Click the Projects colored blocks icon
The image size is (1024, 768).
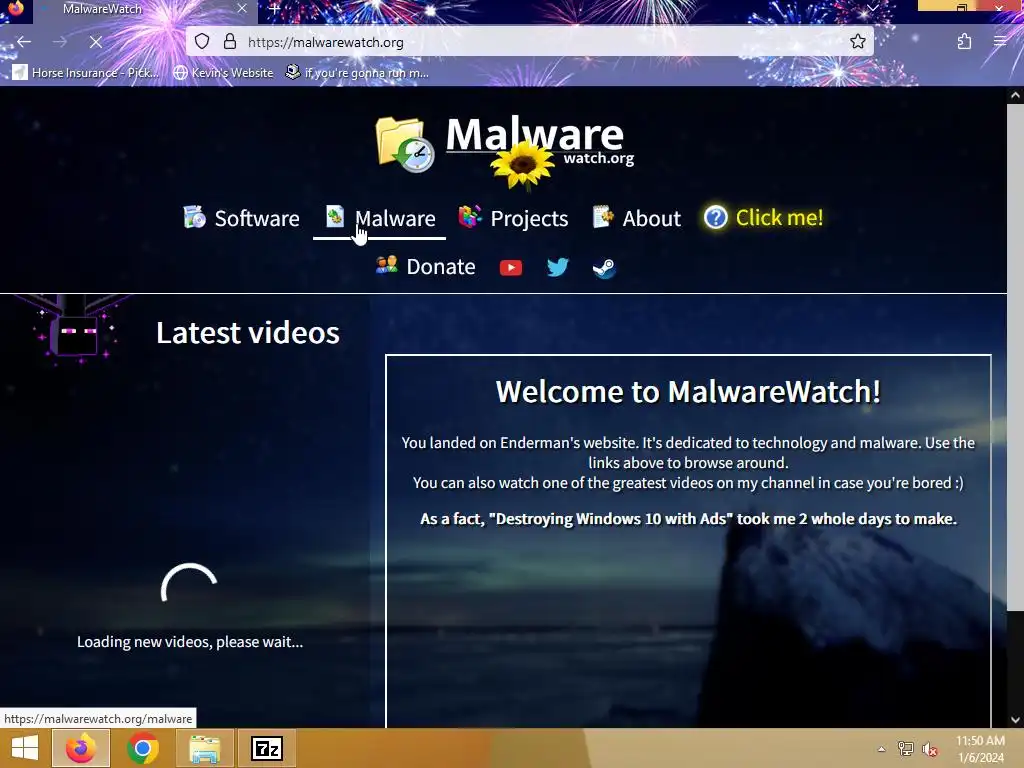tap(470, 216)
